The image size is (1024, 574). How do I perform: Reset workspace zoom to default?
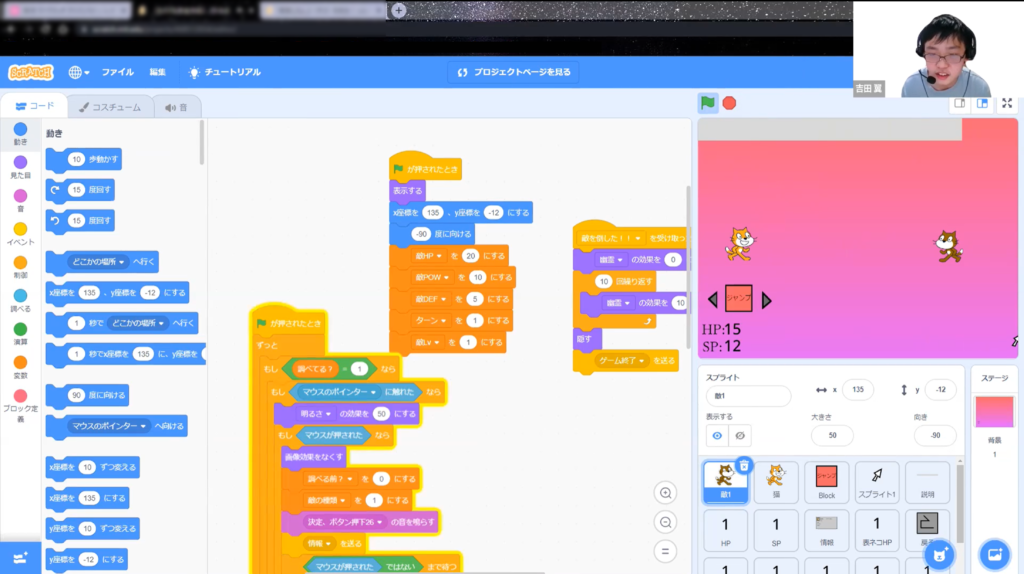(665, 551)
